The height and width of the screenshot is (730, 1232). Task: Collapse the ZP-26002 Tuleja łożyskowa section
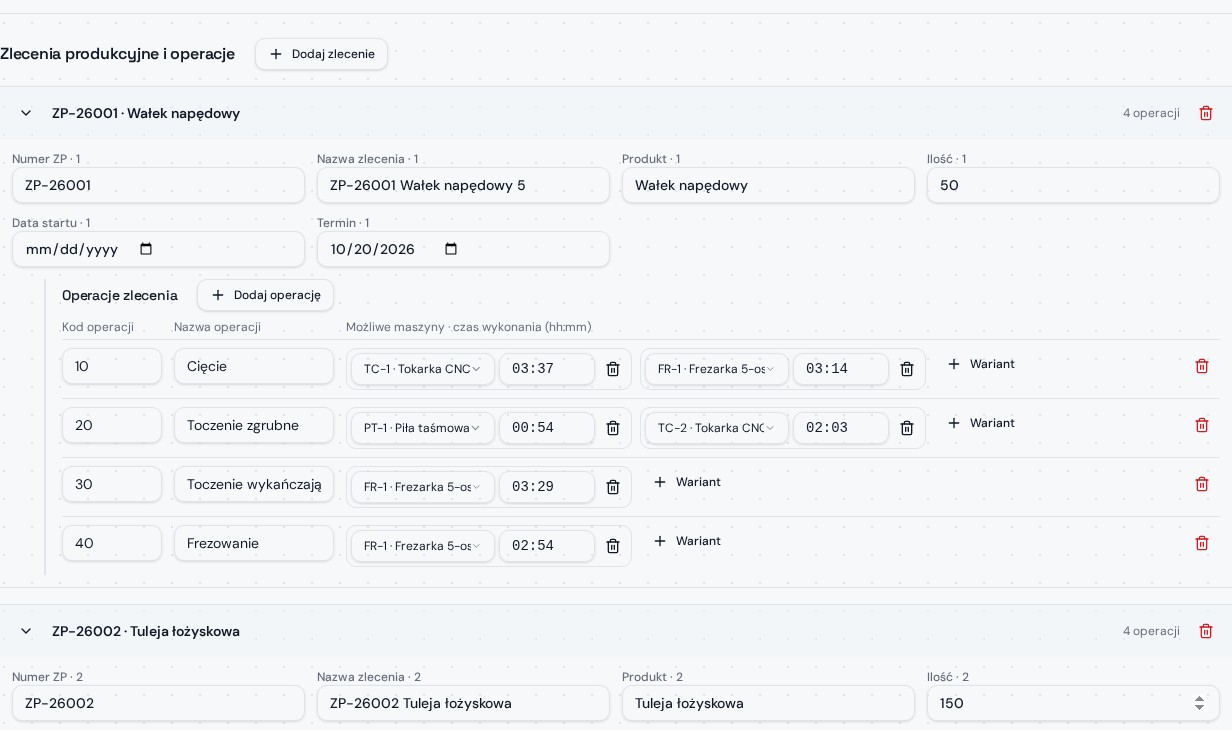(x=26, y=631)
